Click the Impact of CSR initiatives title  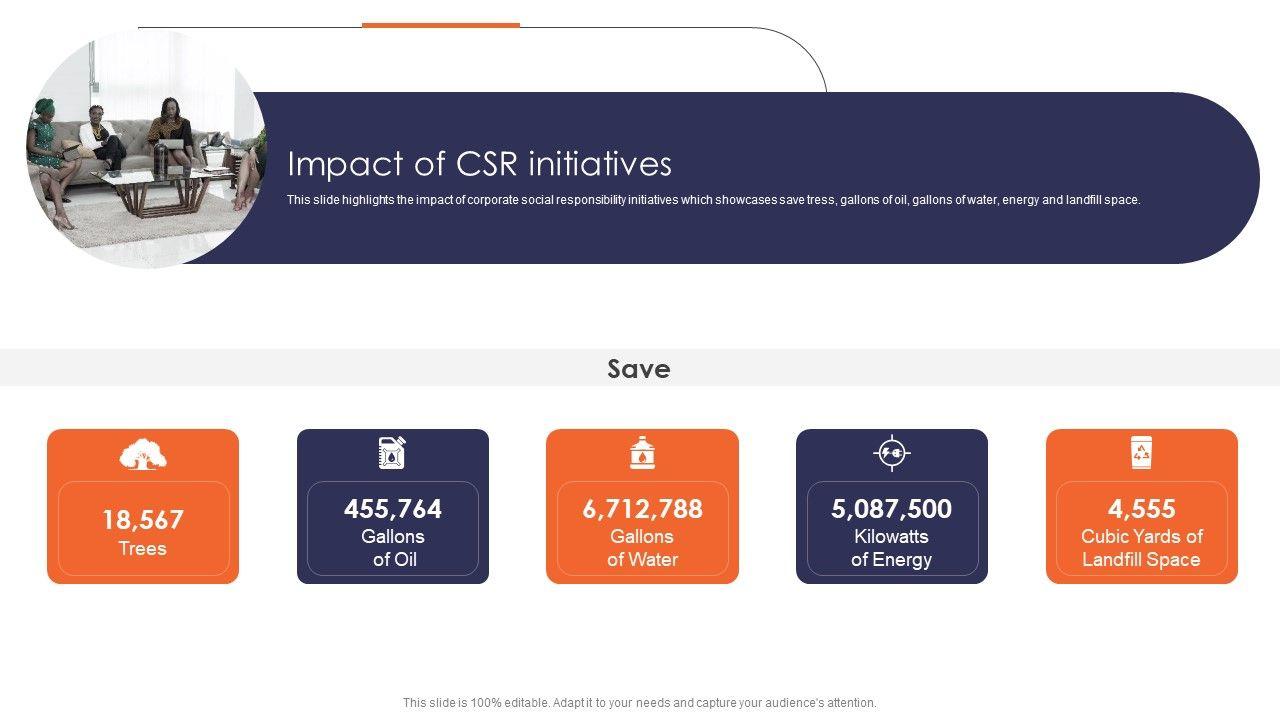tap(479, 164)
